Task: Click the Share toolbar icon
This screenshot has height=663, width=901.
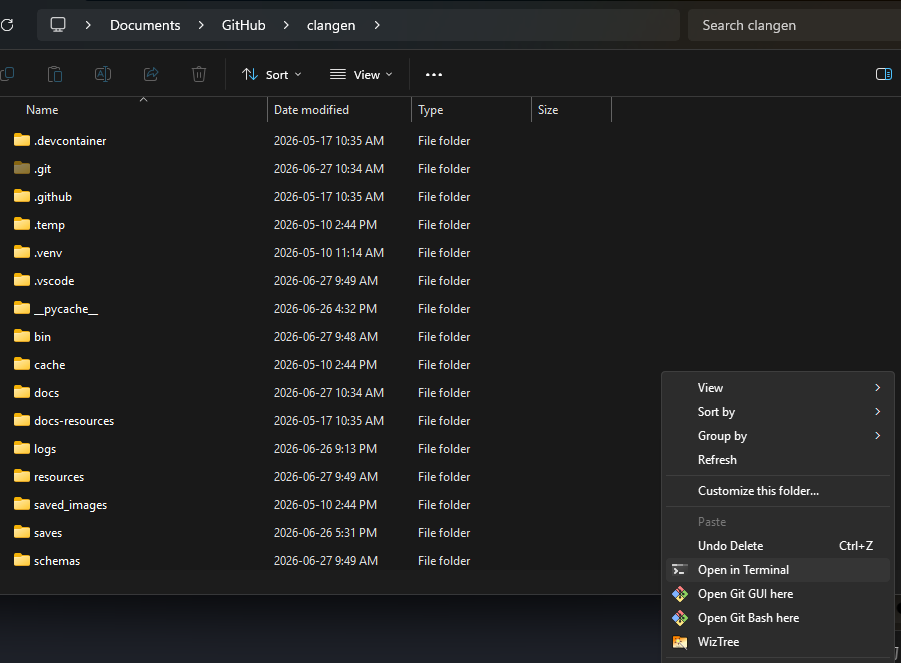Action: pyautogui.click(x=151, y=74)
